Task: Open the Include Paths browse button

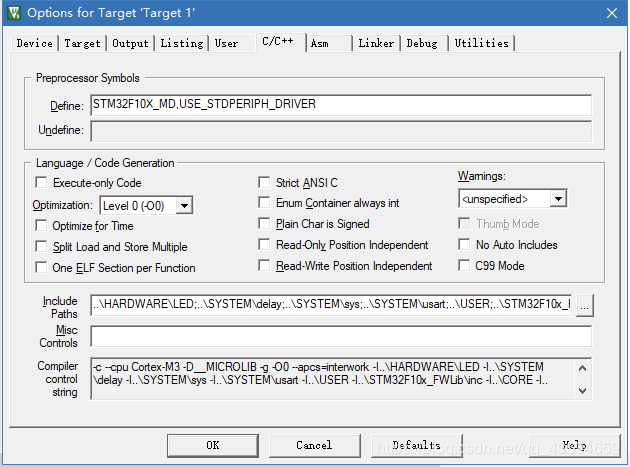Action: click(584, 306)
